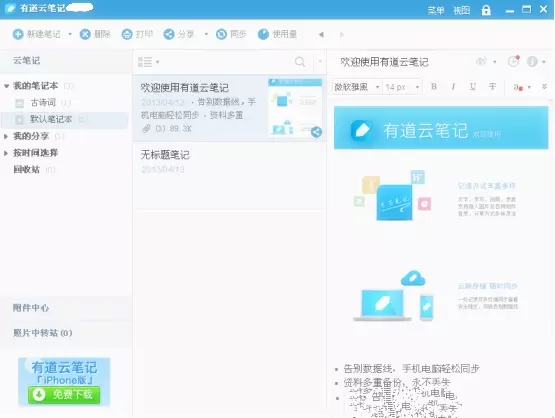Click the note info icon
555x418 pixels.
(532, 62)
